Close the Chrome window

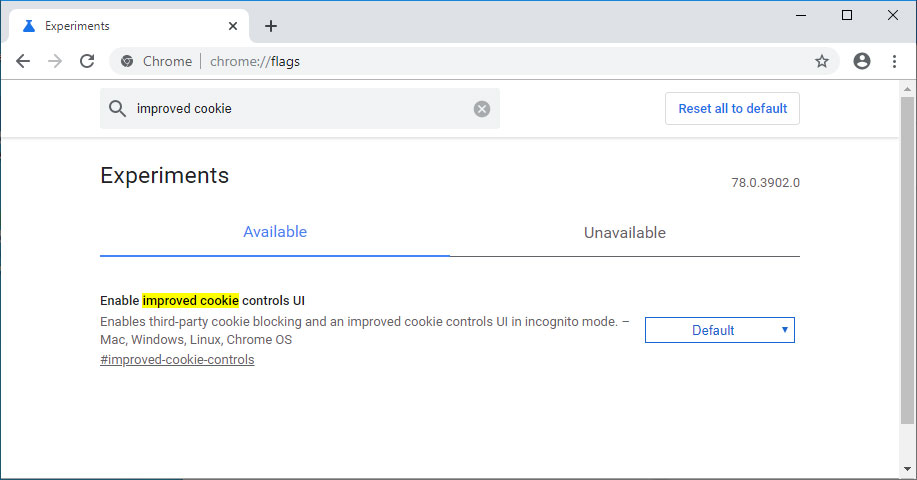[892, 15]
